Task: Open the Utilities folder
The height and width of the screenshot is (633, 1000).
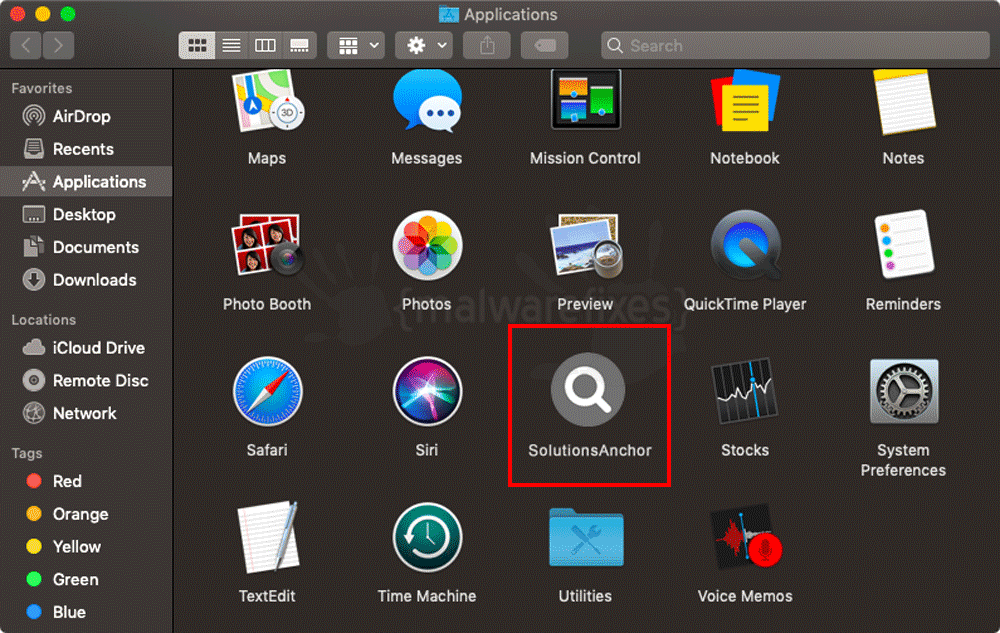Action: click(x=586, y=537)
